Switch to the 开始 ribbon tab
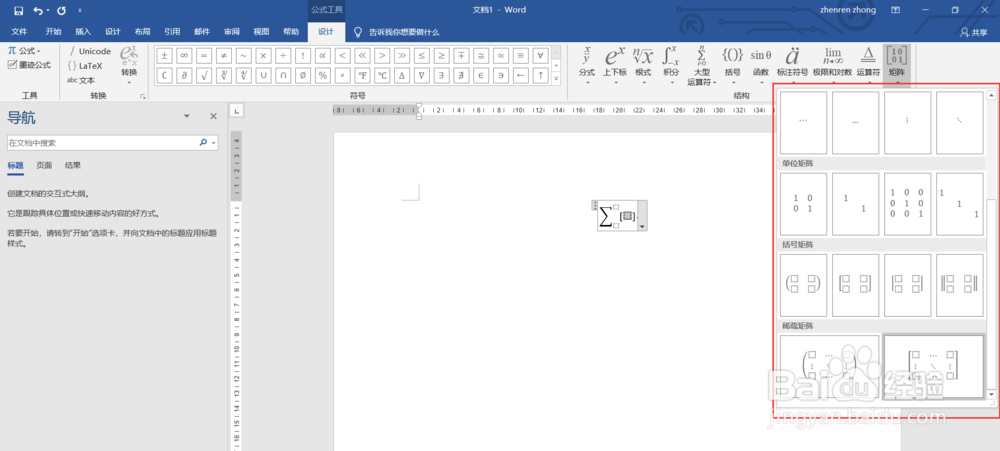1000x451 pixels. (x=54, y=32)
